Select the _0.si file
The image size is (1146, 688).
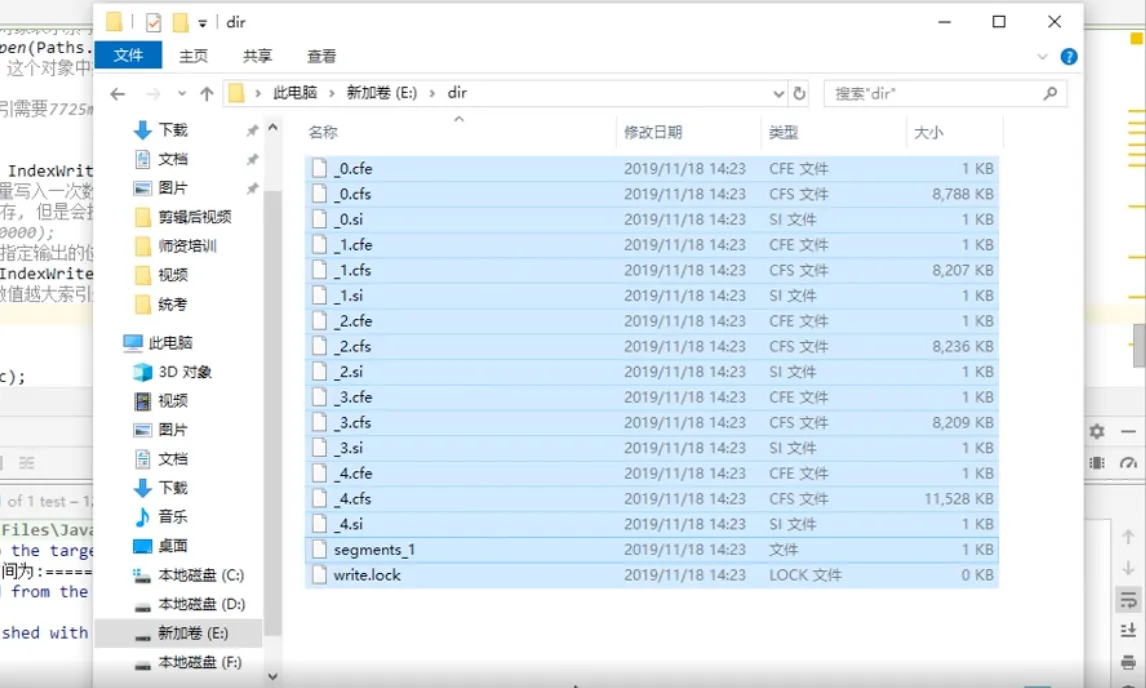pyautogui.click(x=651, y=219)
